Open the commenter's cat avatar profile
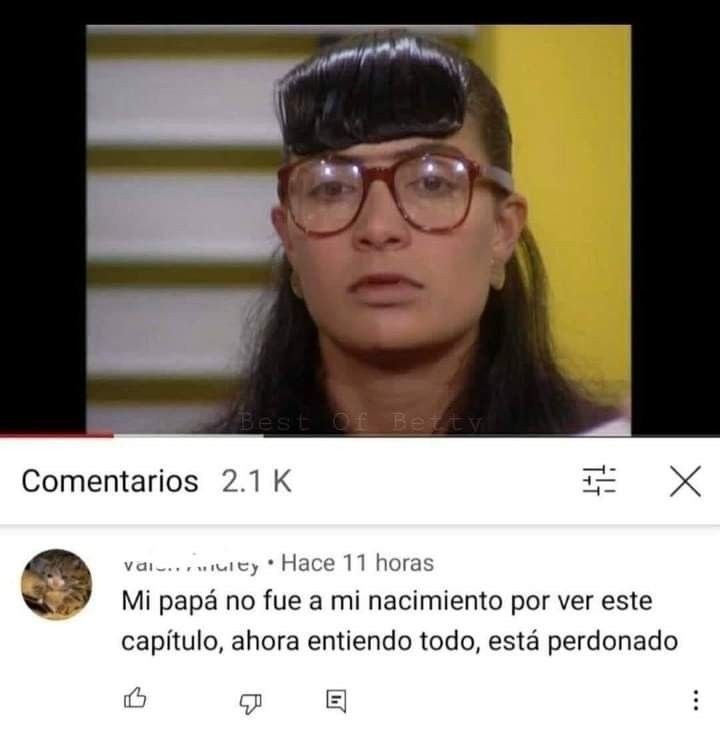Image resolution: width=720 pixels, height=731 pixels. pos(56,585)
